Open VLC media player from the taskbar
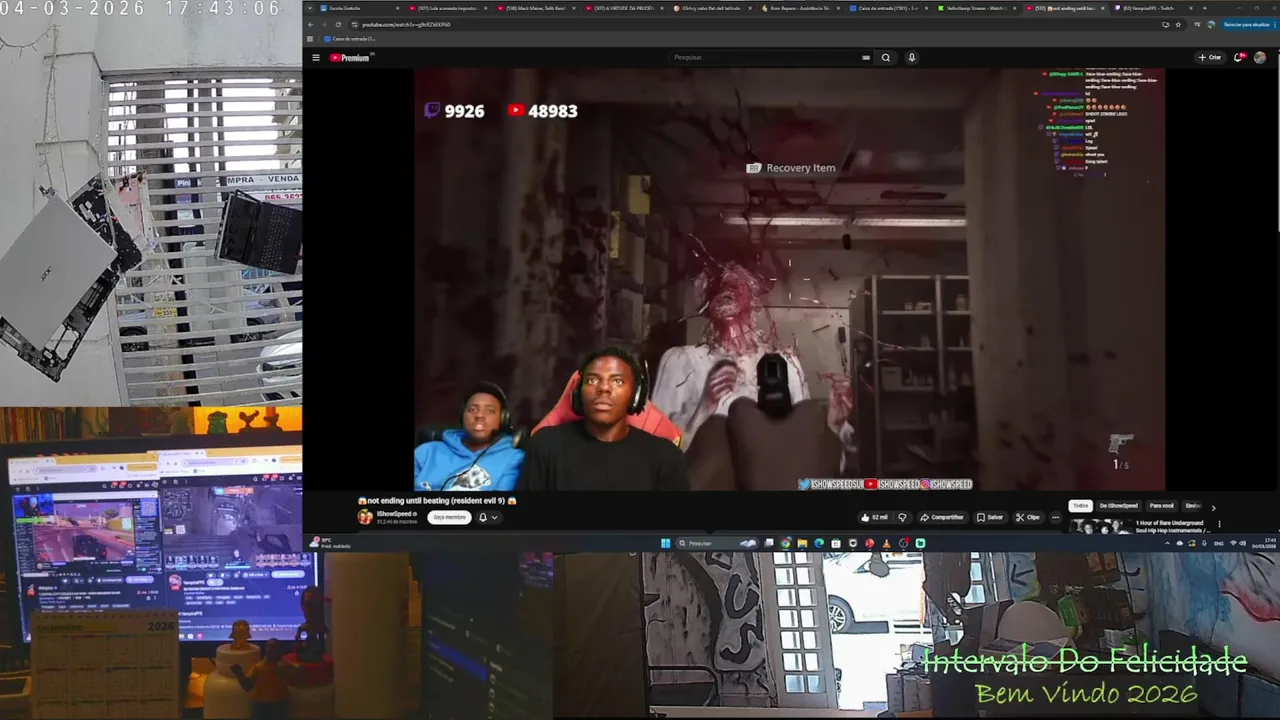 887,543
